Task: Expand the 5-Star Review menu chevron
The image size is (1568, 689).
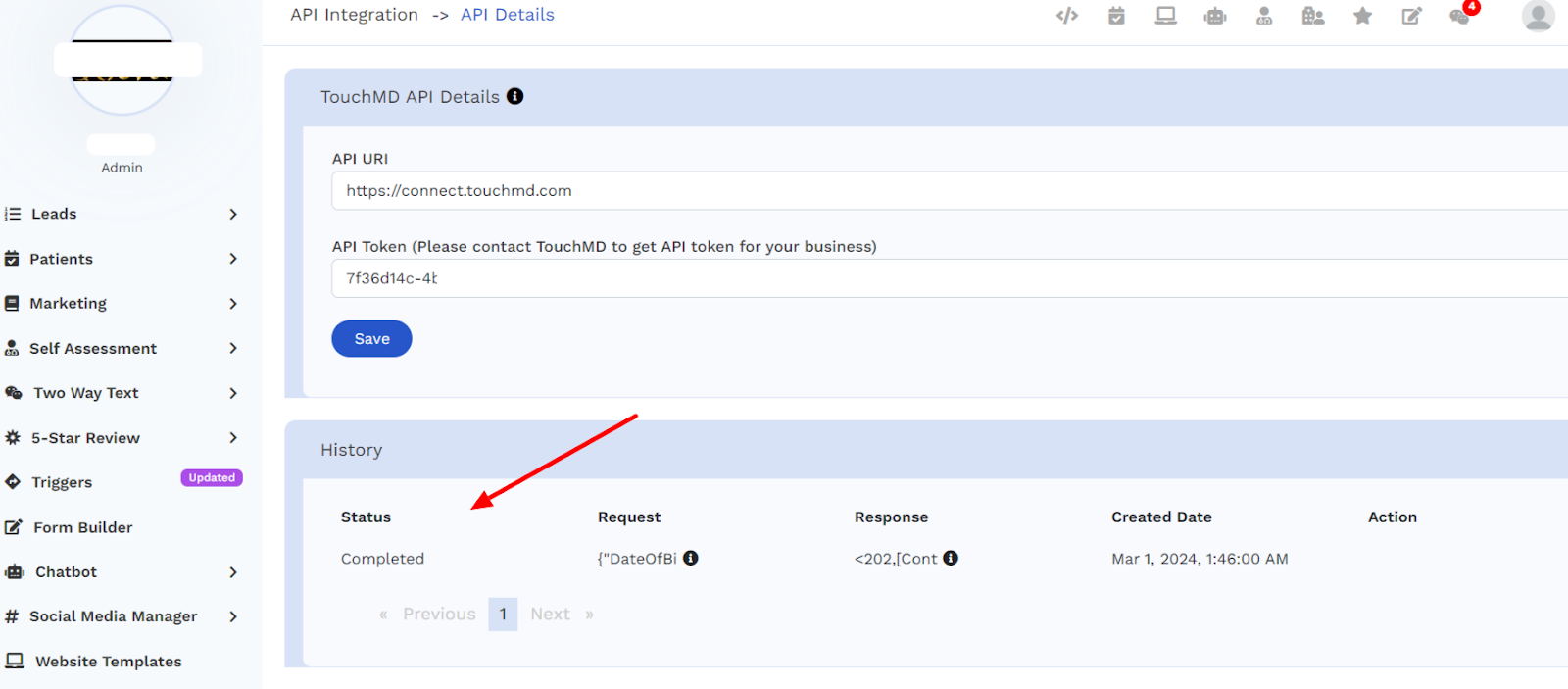Action: [233, 438]
